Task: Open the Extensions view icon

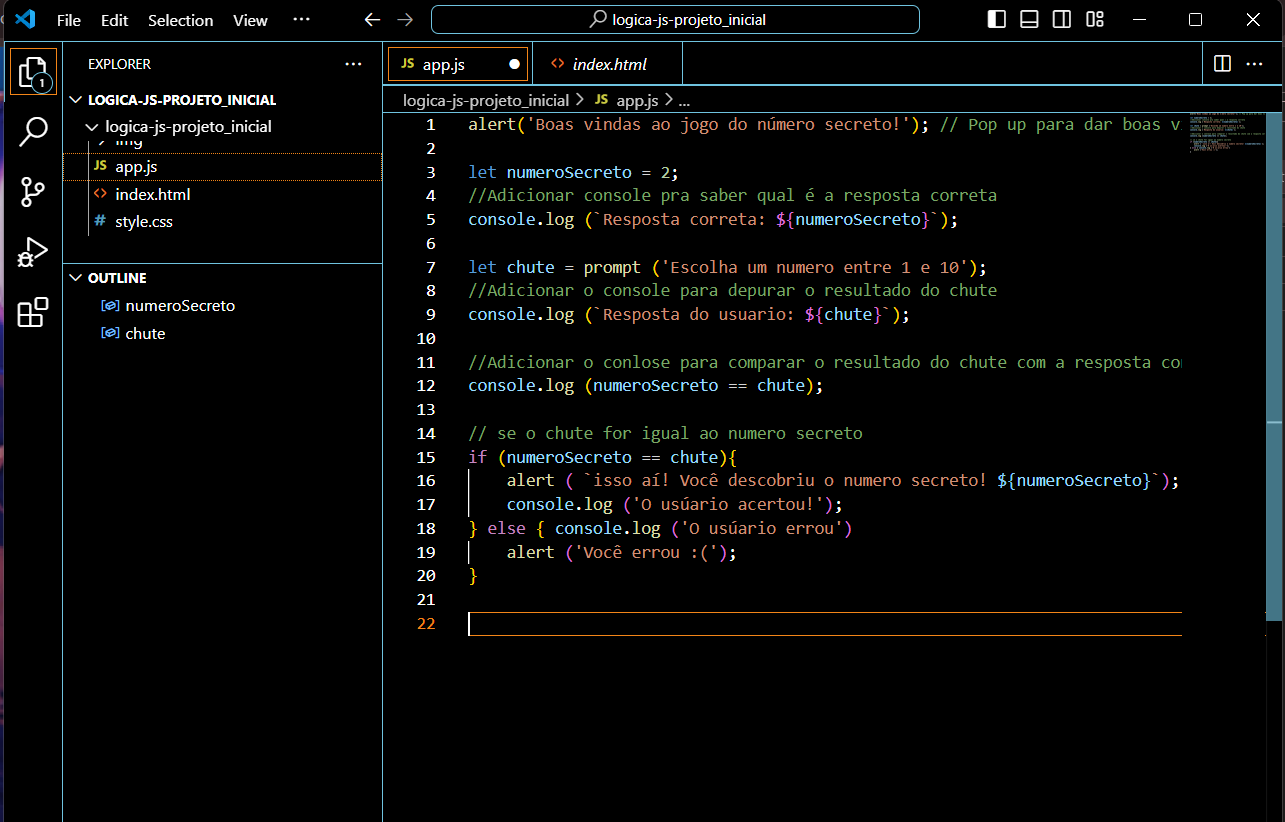Action: pyautogui.click(x=33, y=312)
